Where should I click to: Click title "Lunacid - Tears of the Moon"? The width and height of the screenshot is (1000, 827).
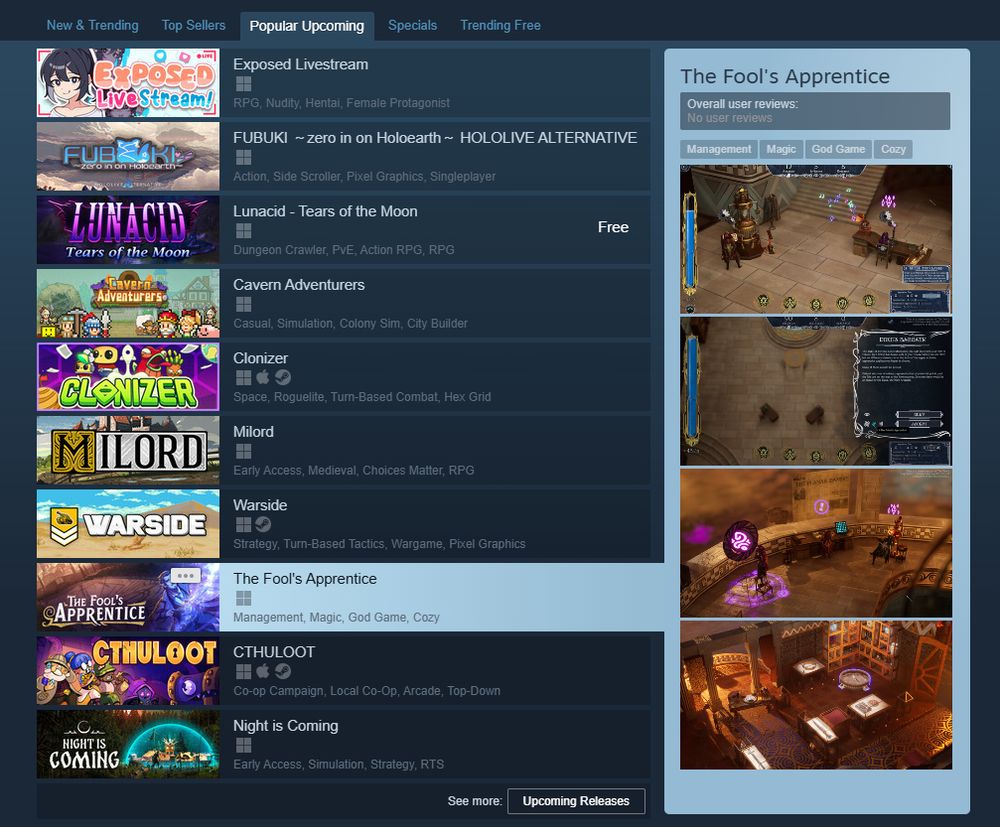pyautogui.click(x=325, y=212)
